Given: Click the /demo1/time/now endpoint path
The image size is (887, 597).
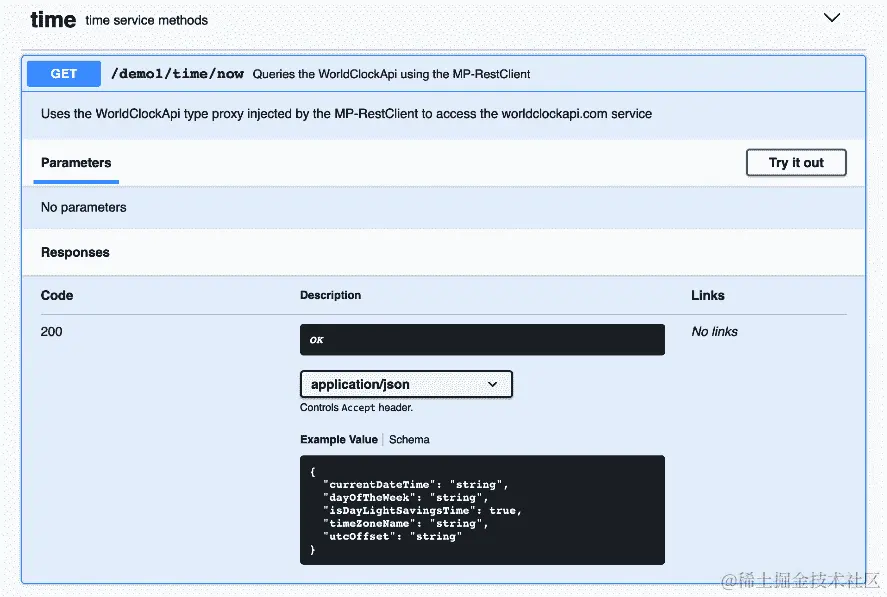Looking at the screenshot, I should [x=177, y=74].
